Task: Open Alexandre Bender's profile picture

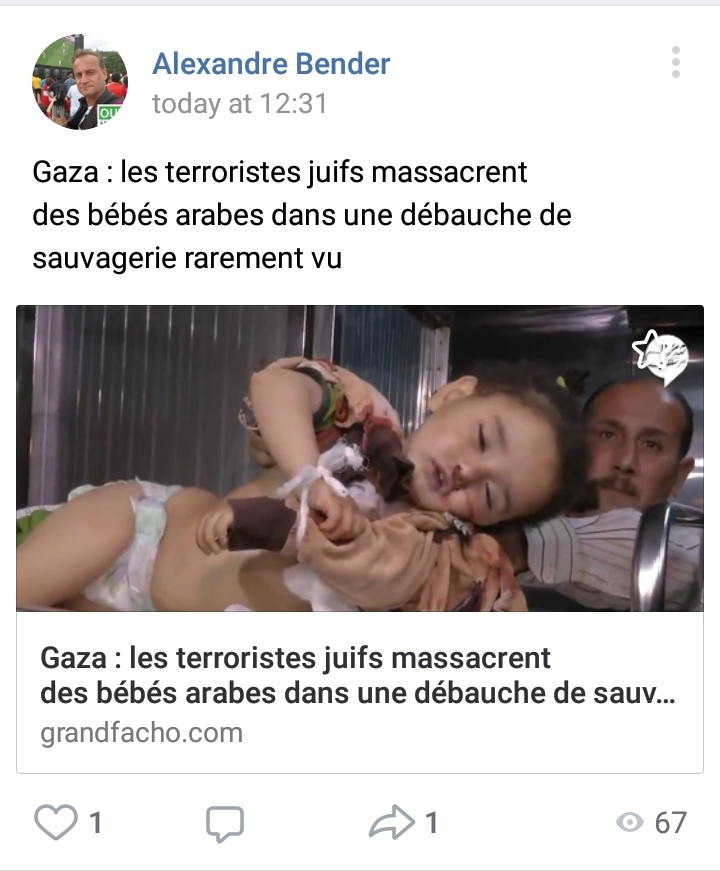Action: [x=80, y=82]
